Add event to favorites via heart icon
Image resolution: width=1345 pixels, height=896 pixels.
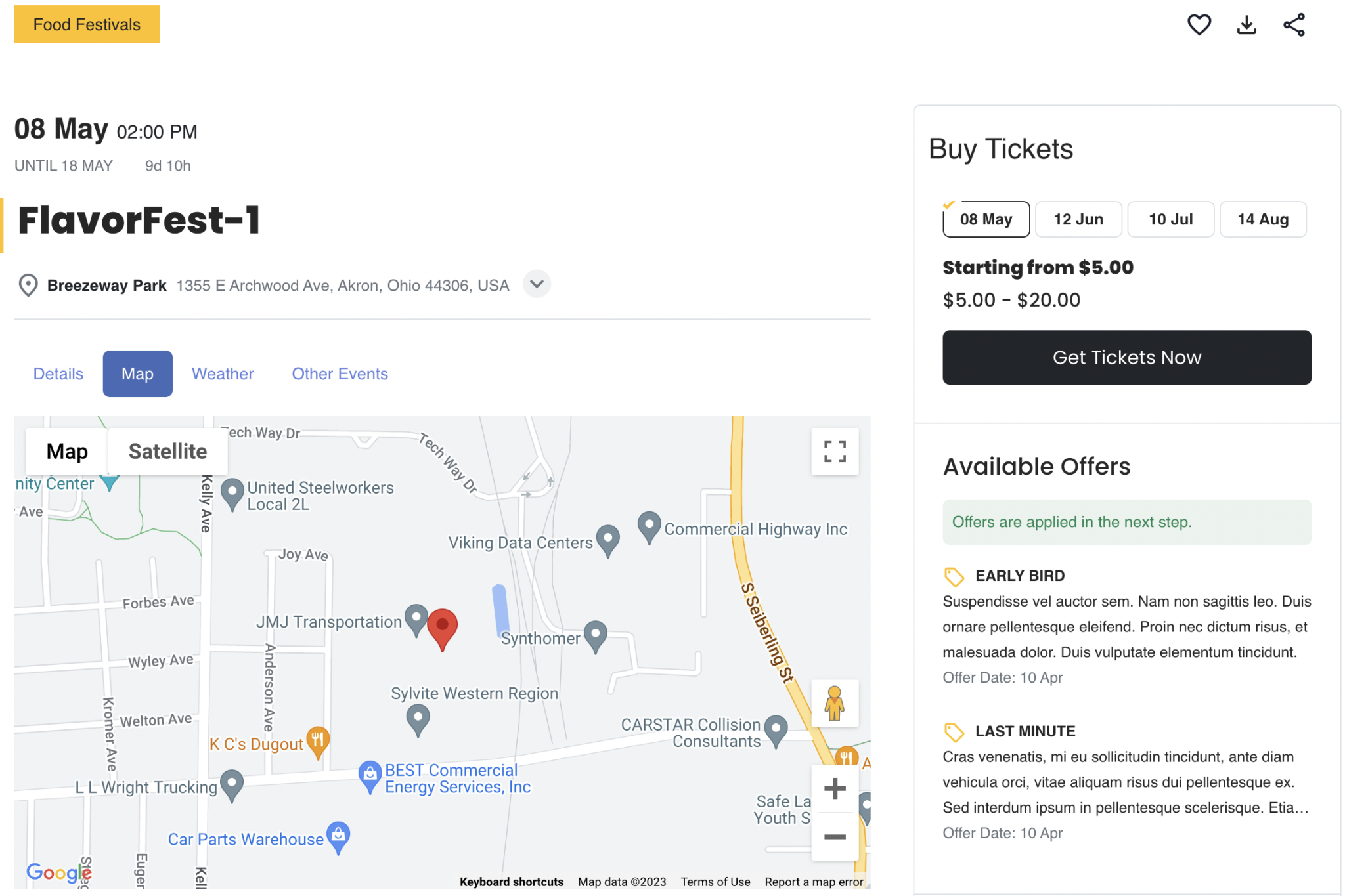pyautogui.click(x=1199, y=24)
